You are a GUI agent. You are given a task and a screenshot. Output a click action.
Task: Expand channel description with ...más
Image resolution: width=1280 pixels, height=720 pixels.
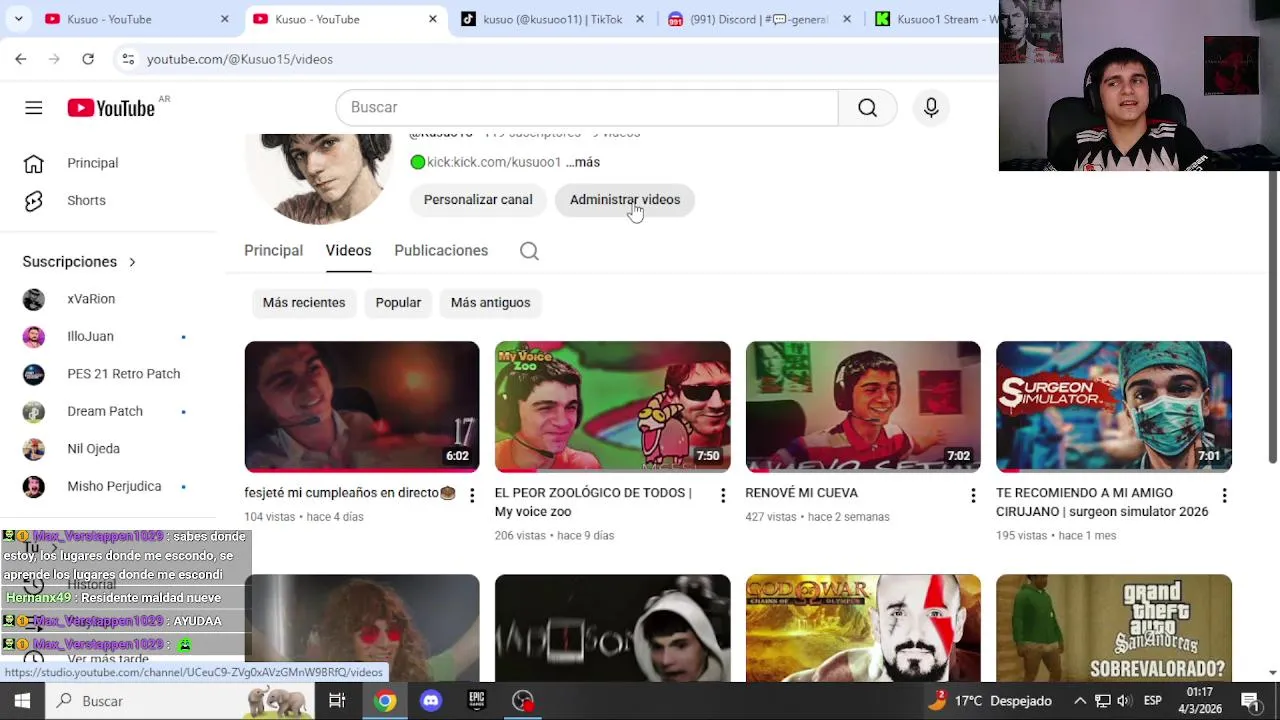pyautogui.click(x=583, y=162)
